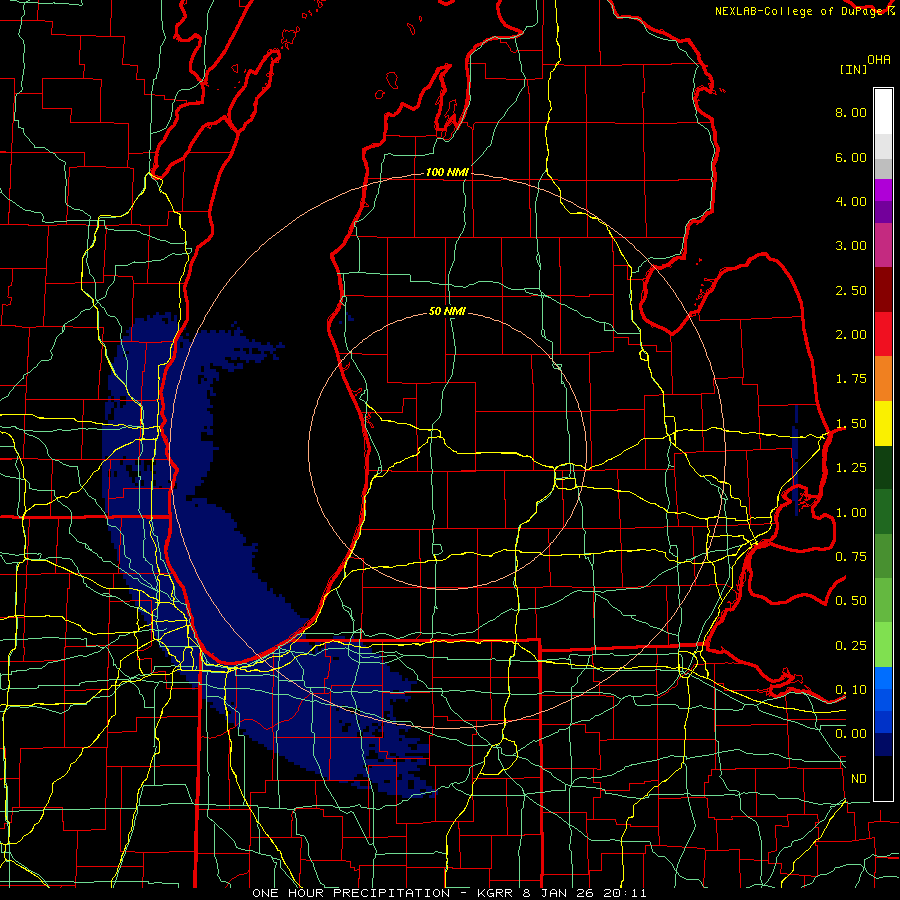Viewport: 900px width, 900px height.
Task: Pick the light blue 0.10 legend swatch
Action: click(x=883, y=677)
